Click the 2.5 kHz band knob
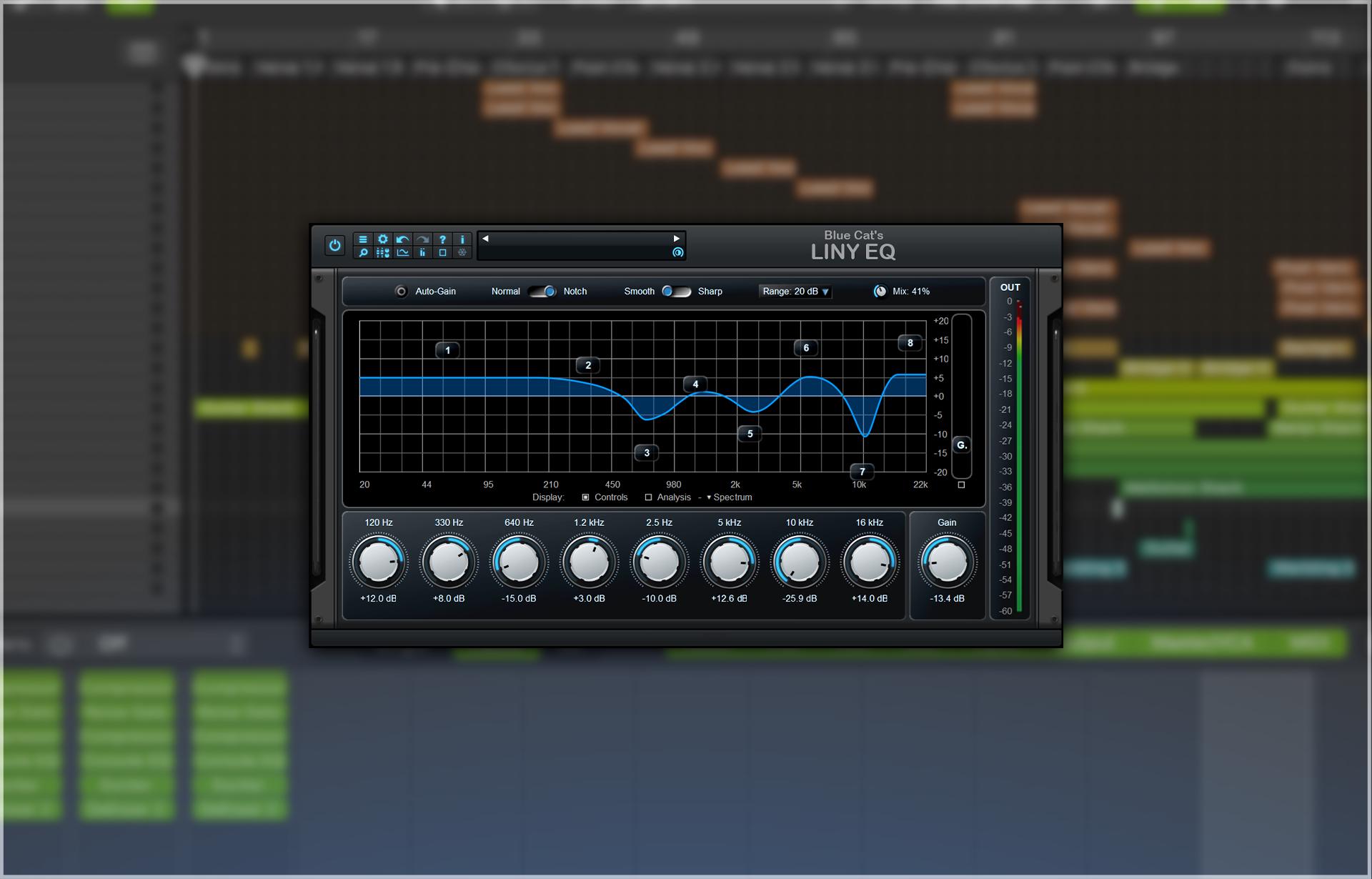 coord(659,562)
